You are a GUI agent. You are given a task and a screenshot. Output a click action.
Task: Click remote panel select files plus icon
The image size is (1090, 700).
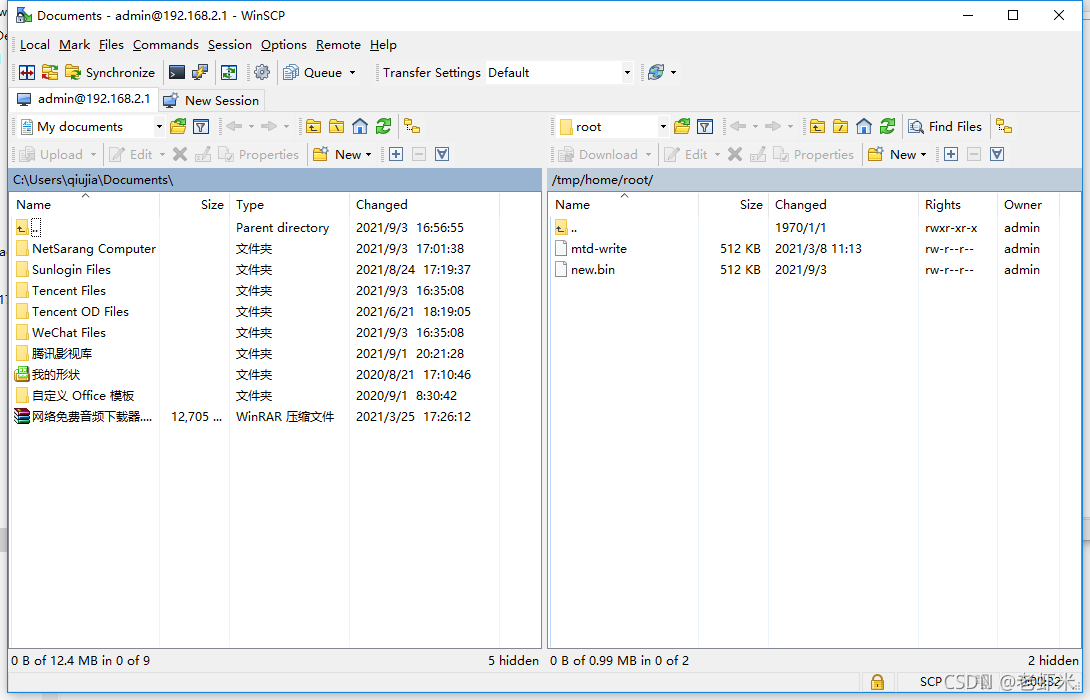coord(951,154)
